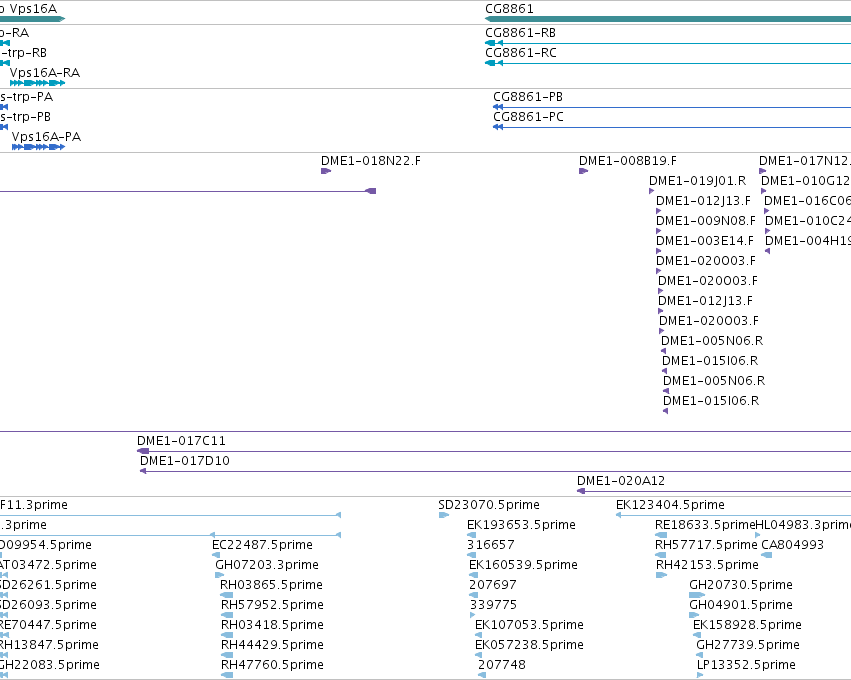Select the Vps16A-PA label

pos(47,137)
